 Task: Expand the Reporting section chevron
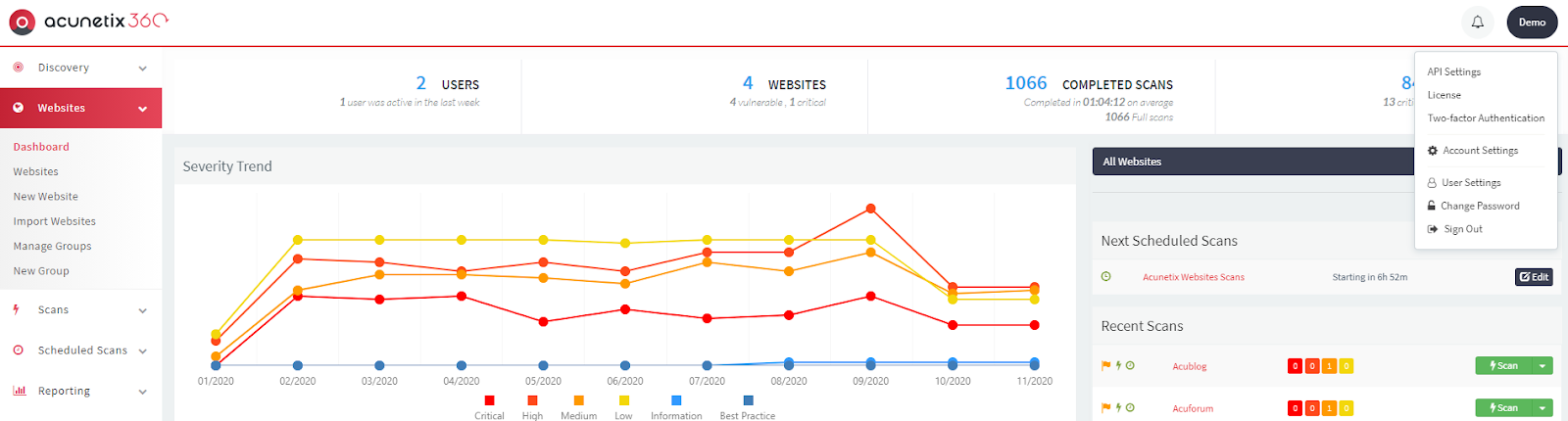142,392
